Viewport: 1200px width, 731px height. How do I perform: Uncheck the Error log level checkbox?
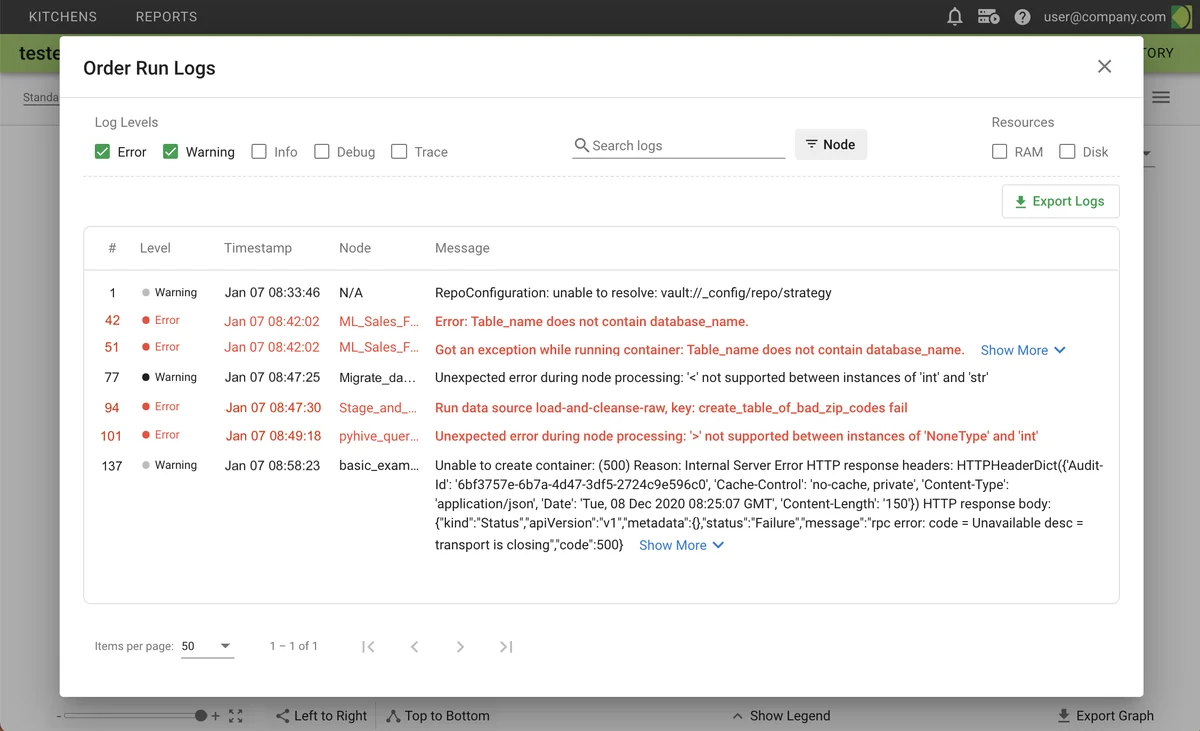coord(102,152)
